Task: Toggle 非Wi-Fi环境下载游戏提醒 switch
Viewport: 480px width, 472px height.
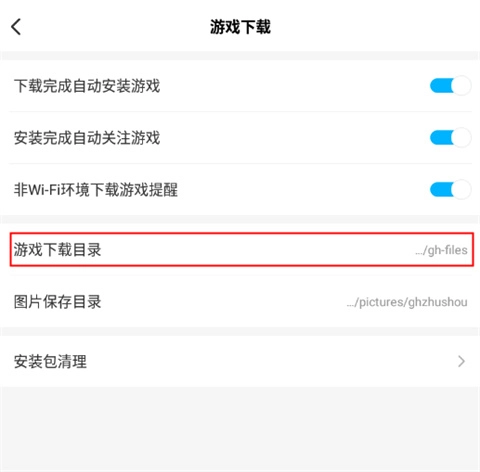Action: (450, 190)
